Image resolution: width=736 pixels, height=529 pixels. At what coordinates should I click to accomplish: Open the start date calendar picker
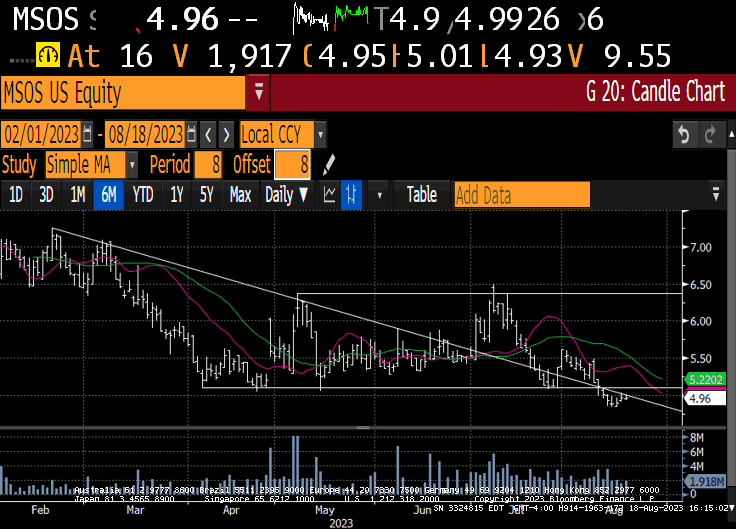pyautogui.click(x=87, y=135)
